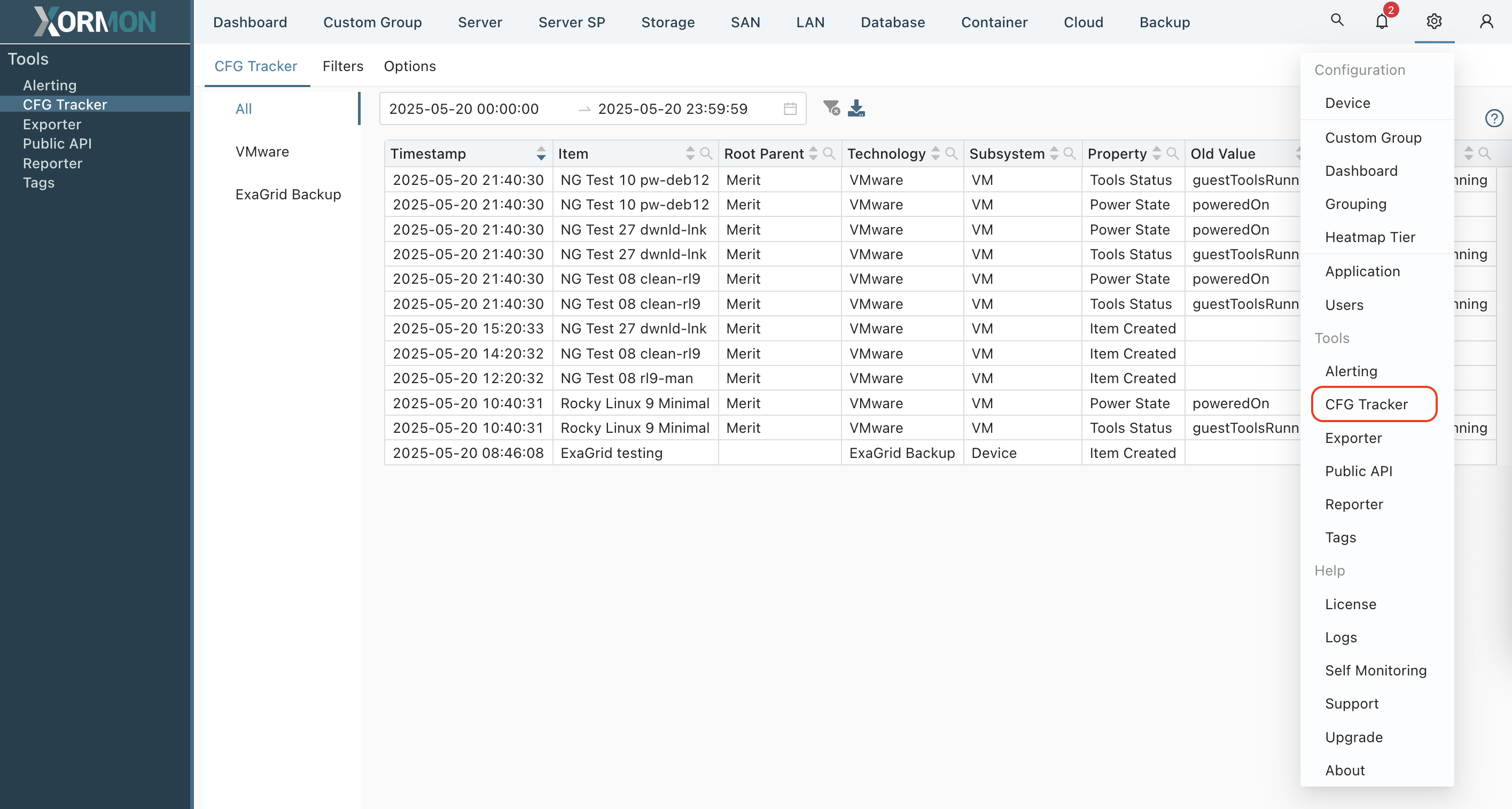Download table data with export icon
1512x809 pixels.
(x=856, y=108)
